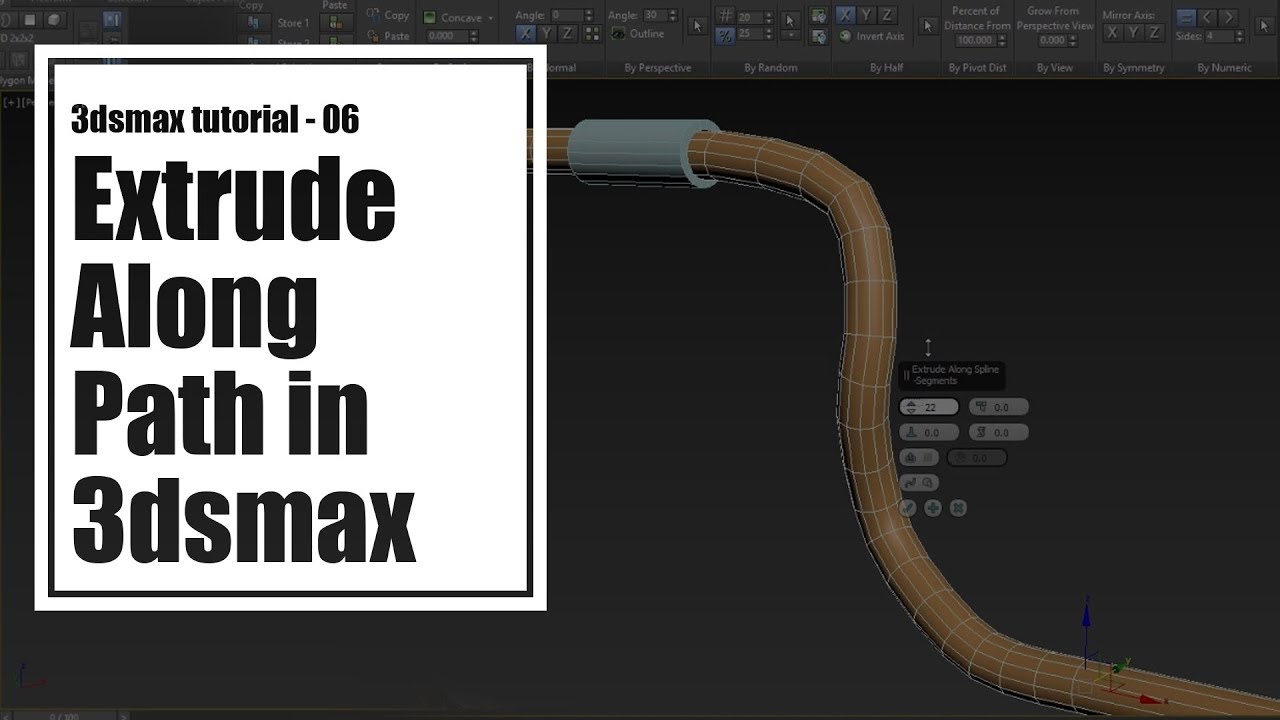Enable the # number mode in By Random
The width and height of the screenshot is (1280, 720).
(726, 16)
